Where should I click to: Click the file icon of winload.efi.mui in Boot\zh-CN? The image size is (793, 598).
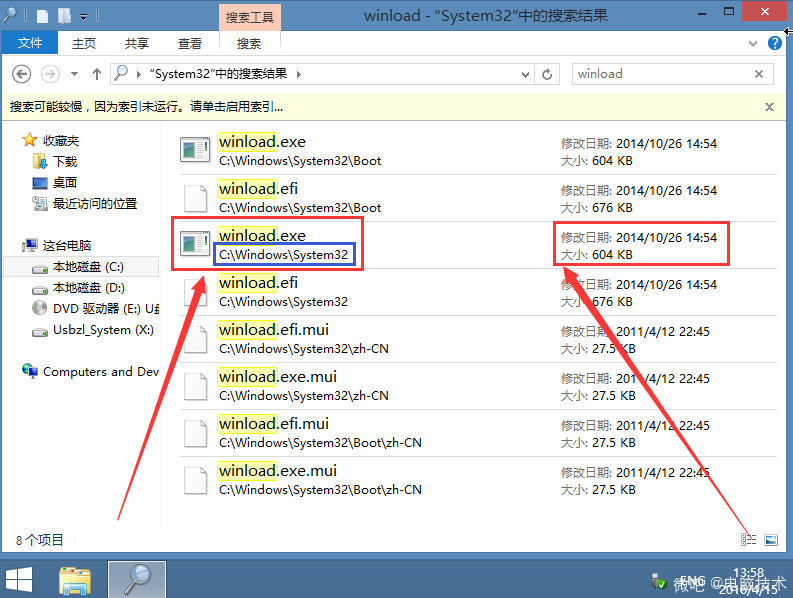click(195, 433)
